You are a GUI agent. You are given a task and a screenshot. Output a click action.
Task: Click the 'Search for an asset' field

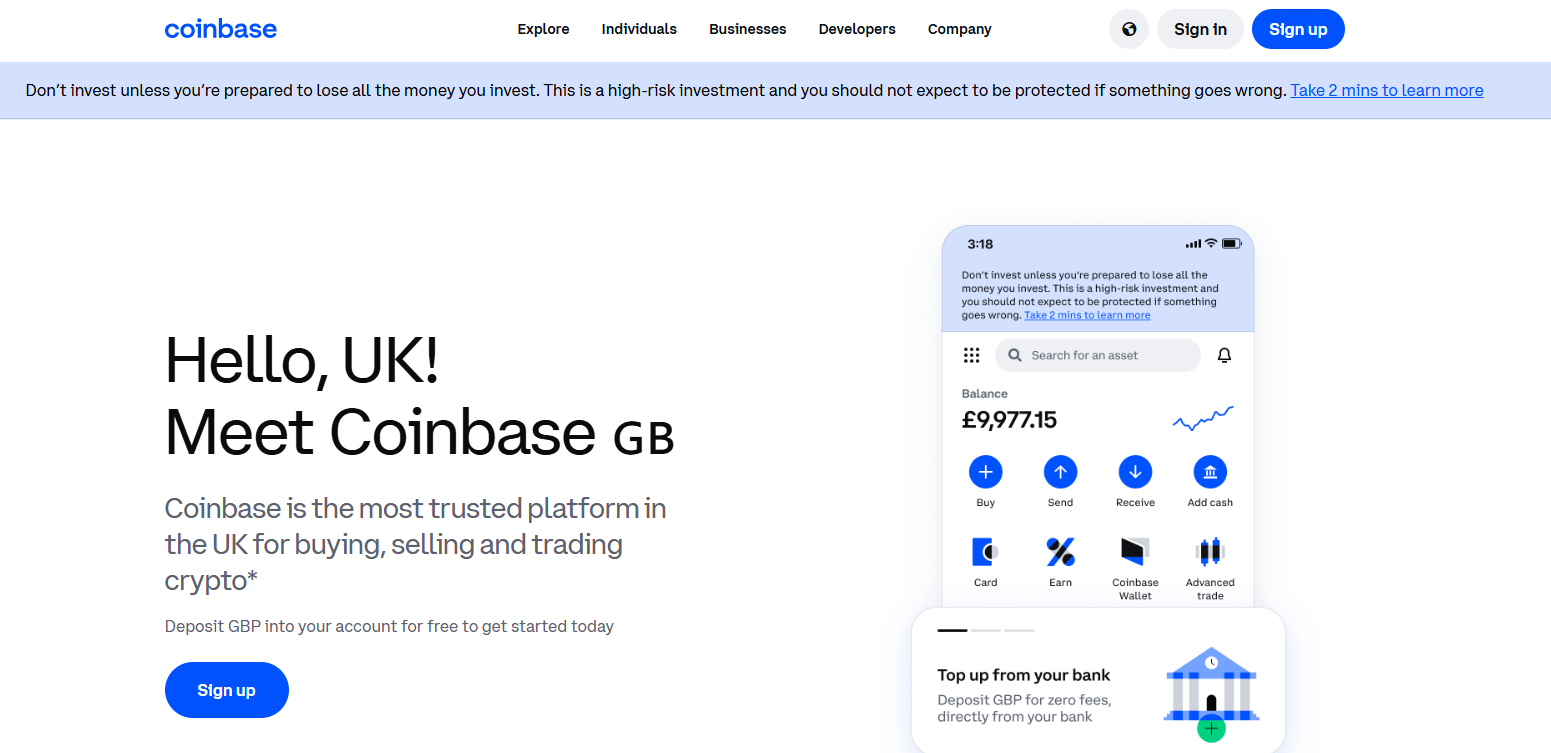[x=1098, y=355]
